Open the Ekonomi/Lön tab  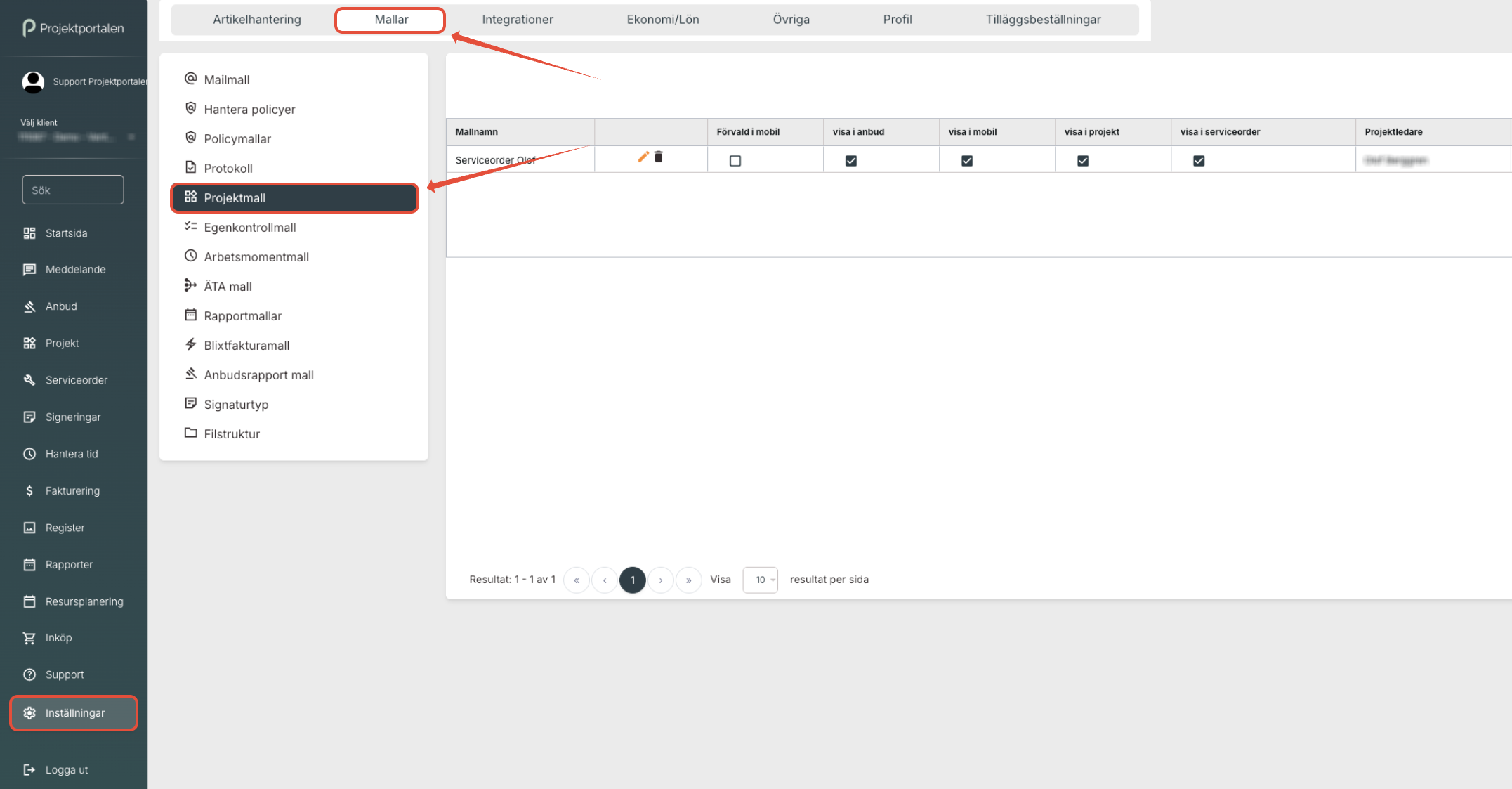point(662,20)
